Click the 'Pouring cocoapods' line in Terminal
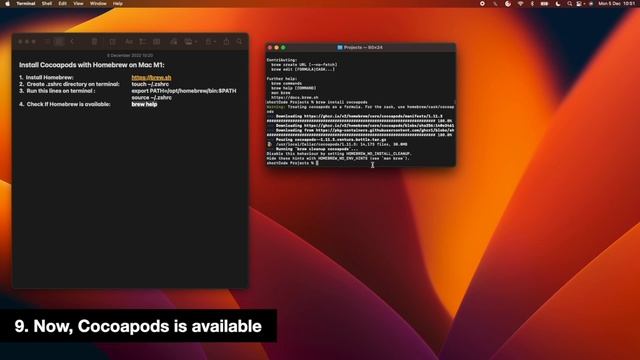This screenshot has height=360, width=640. point(331,140)
